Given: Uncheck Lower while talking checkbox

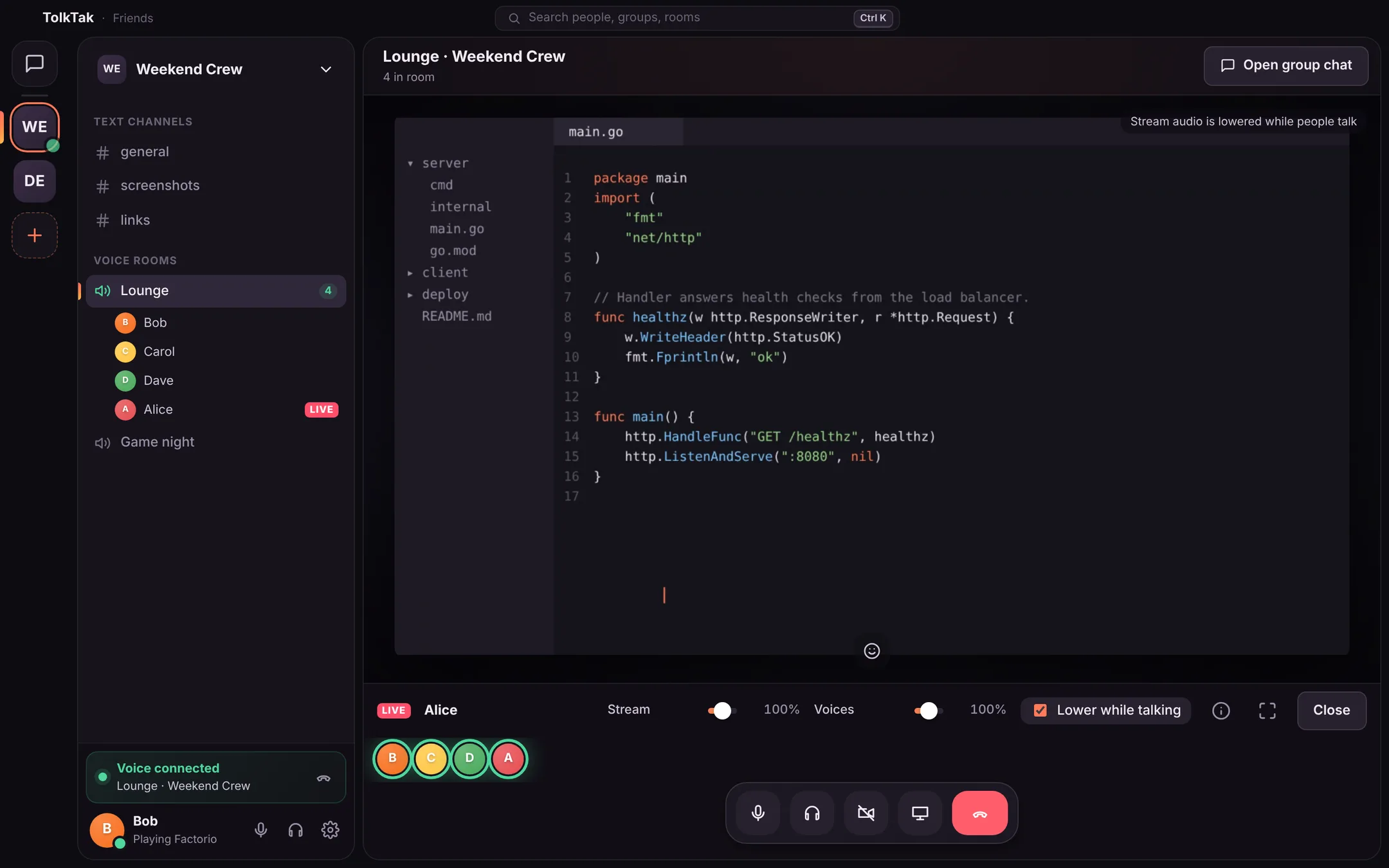Looking at the screenshot, I should pos(1040,710).
